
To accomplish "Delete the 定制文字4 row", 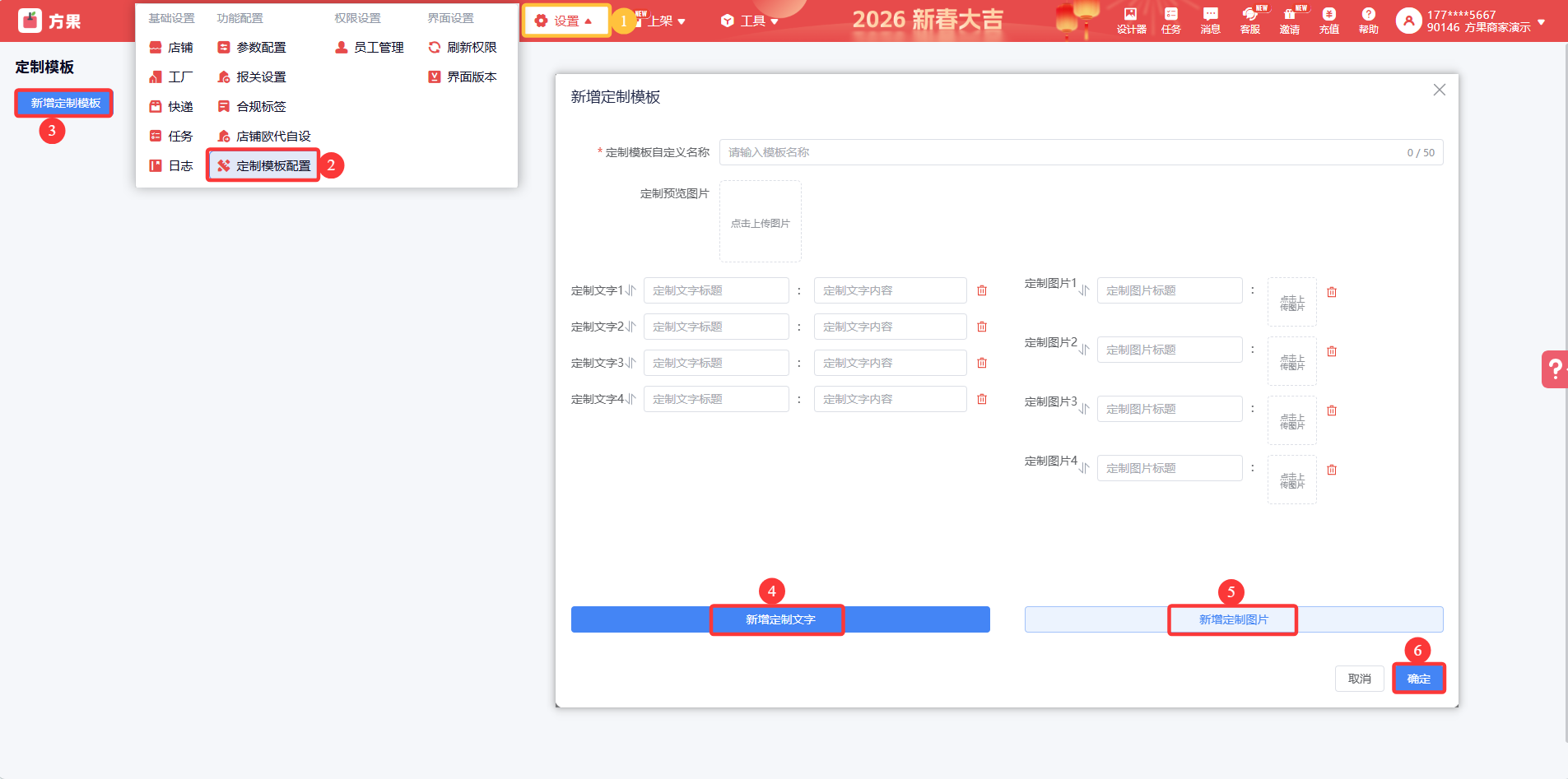I will pyautogui.click(x=982, y=399).
